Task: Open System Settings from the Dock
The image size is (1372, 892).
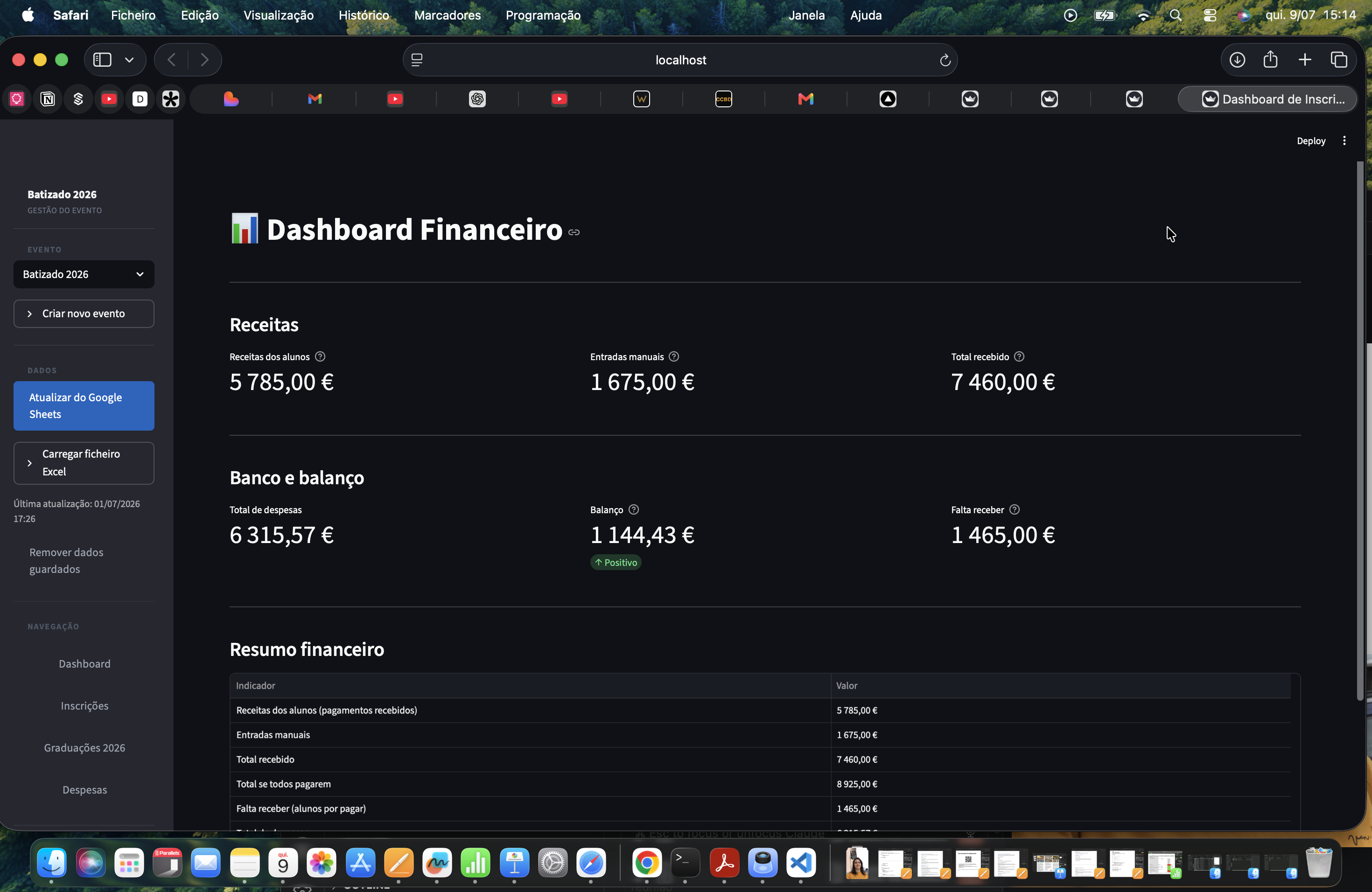Action: (552, 863)
